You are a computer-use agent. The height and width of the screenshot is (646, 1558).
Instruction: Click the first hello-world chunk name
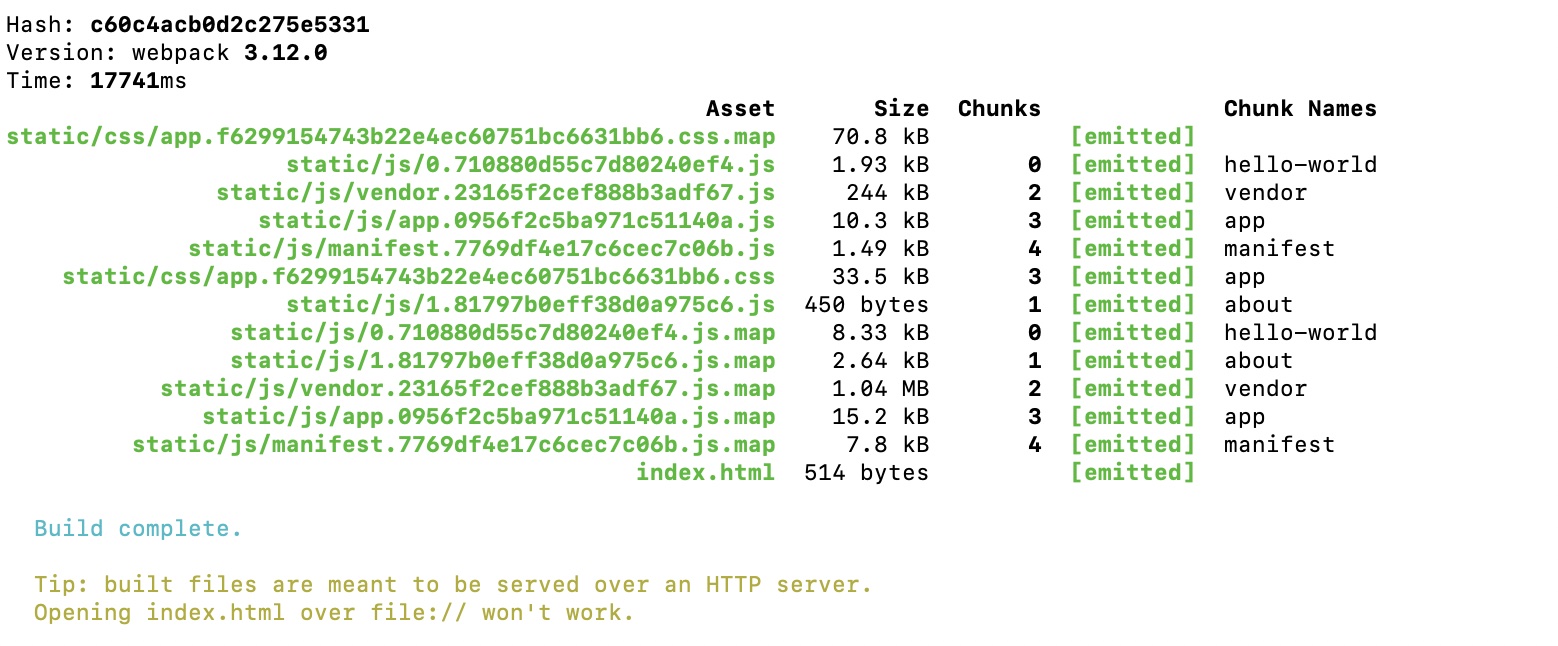(x=1300, y=165)
